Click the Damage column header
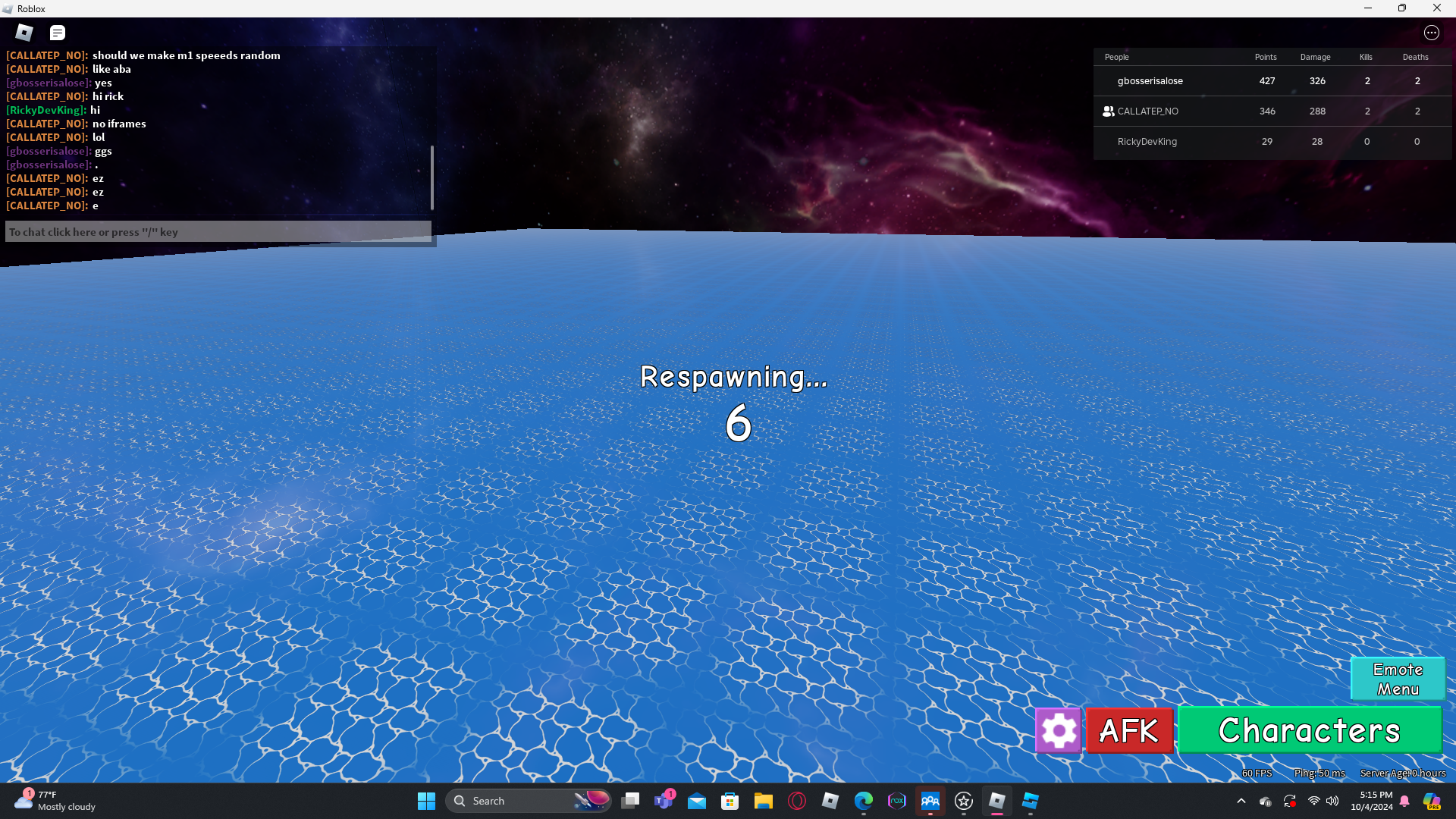The image size is (1456, 819). (1315, 57)
